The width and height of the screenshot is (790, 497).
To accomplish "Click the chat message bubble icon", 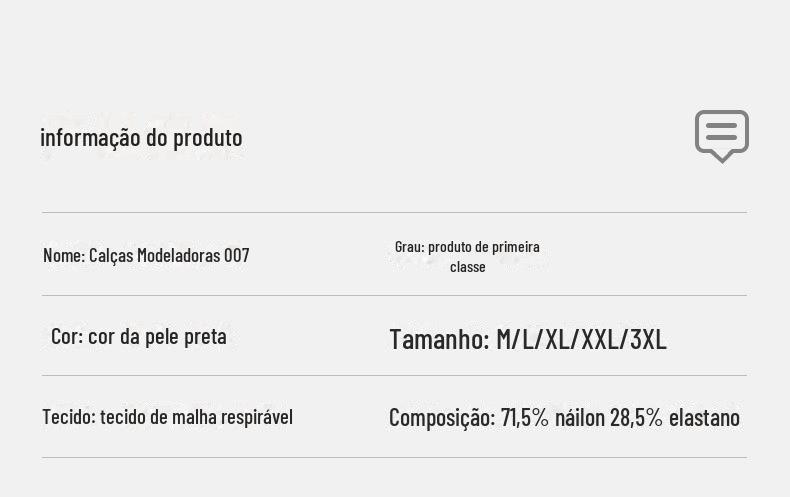I will click(721, 135).
